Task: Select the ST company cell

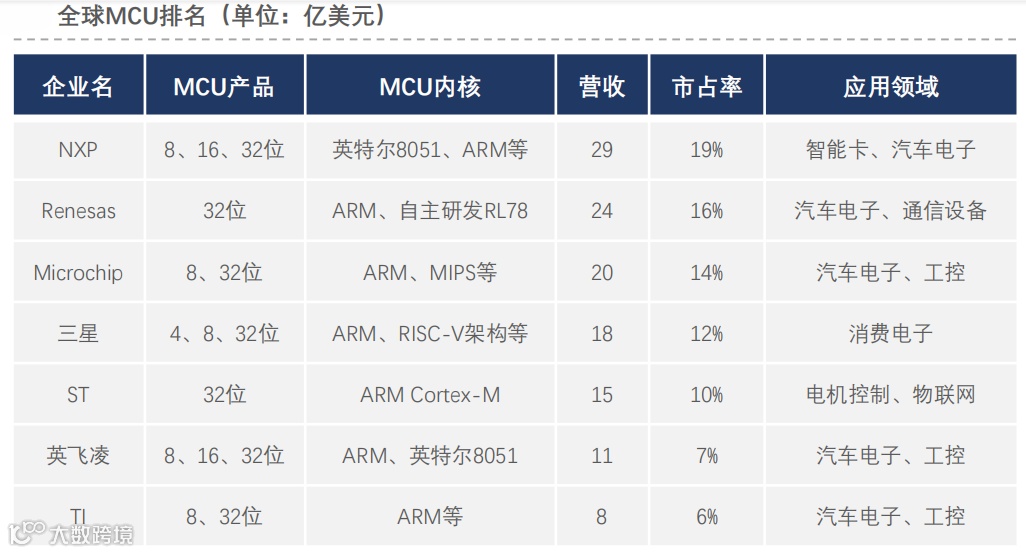Action: (79, 395)
